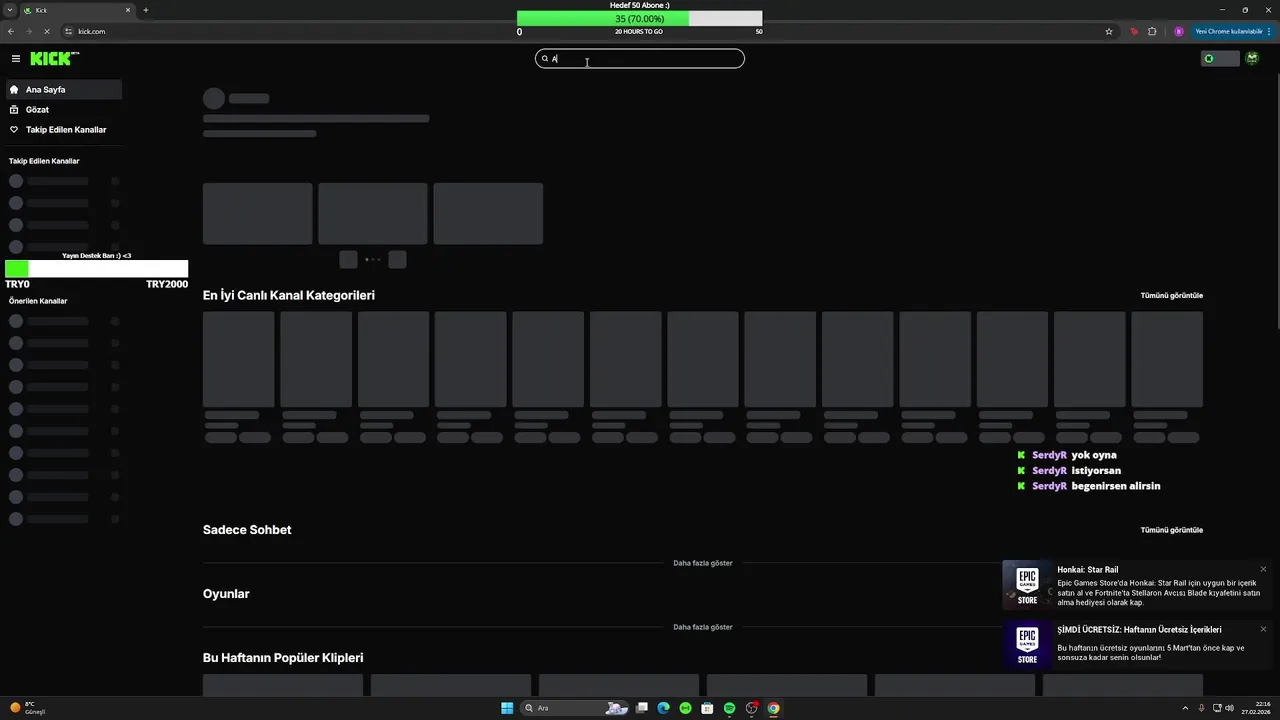The height and width of the screenshot is (720, 1280).
Task: Click the Oyunlar section heading
Action: (226, 594)
